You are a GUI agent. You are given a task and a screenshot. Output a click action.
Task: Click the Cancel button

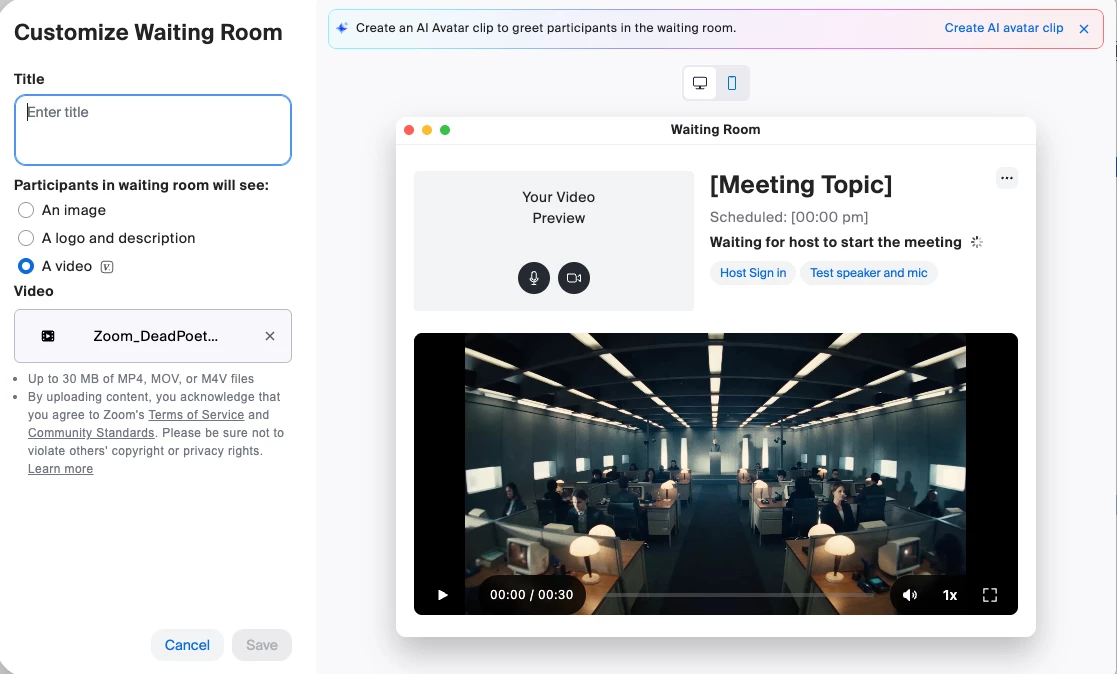[x=187, y=645]
